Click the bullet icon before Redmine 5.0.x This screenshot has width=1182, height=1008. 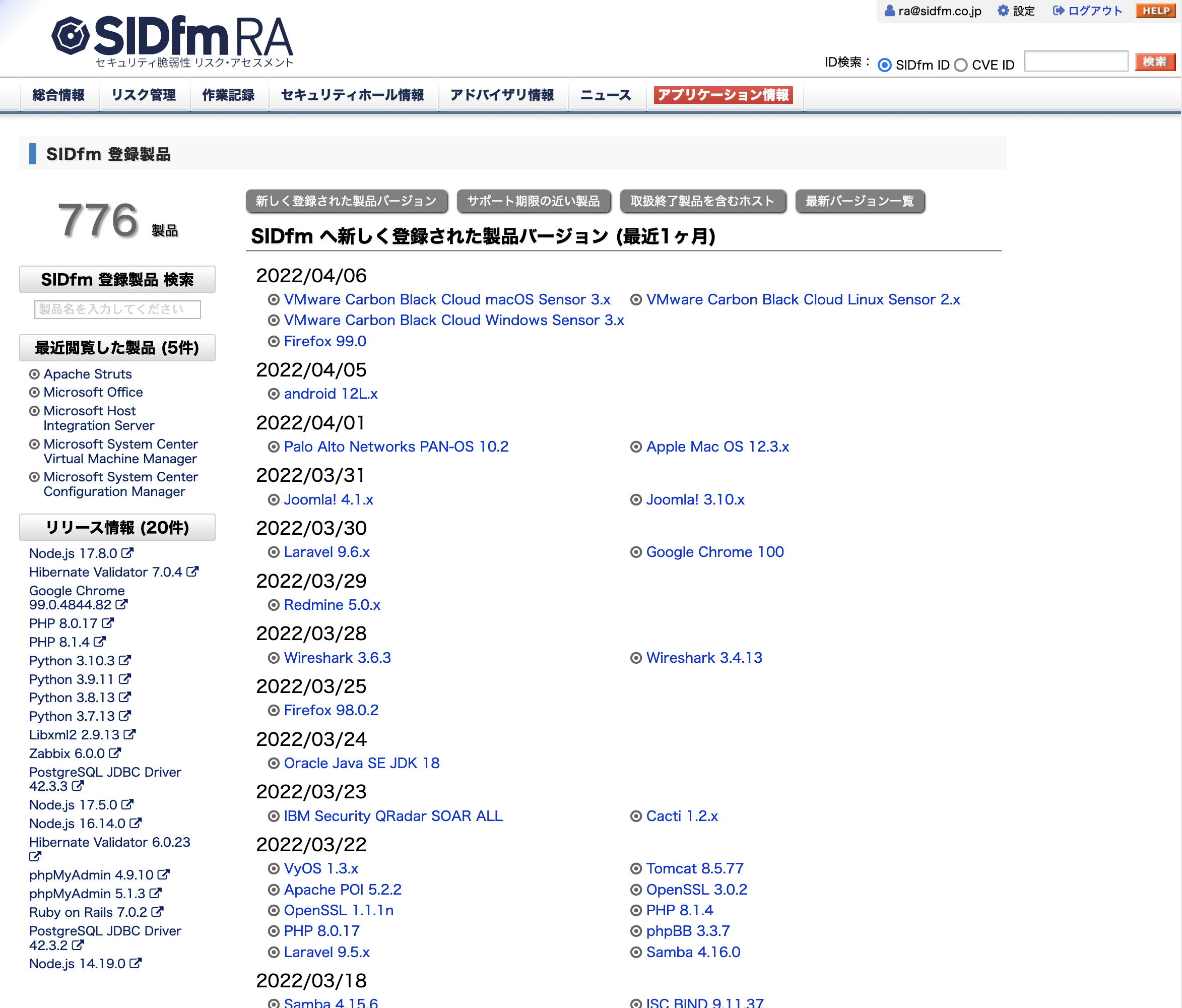(274, 605)
